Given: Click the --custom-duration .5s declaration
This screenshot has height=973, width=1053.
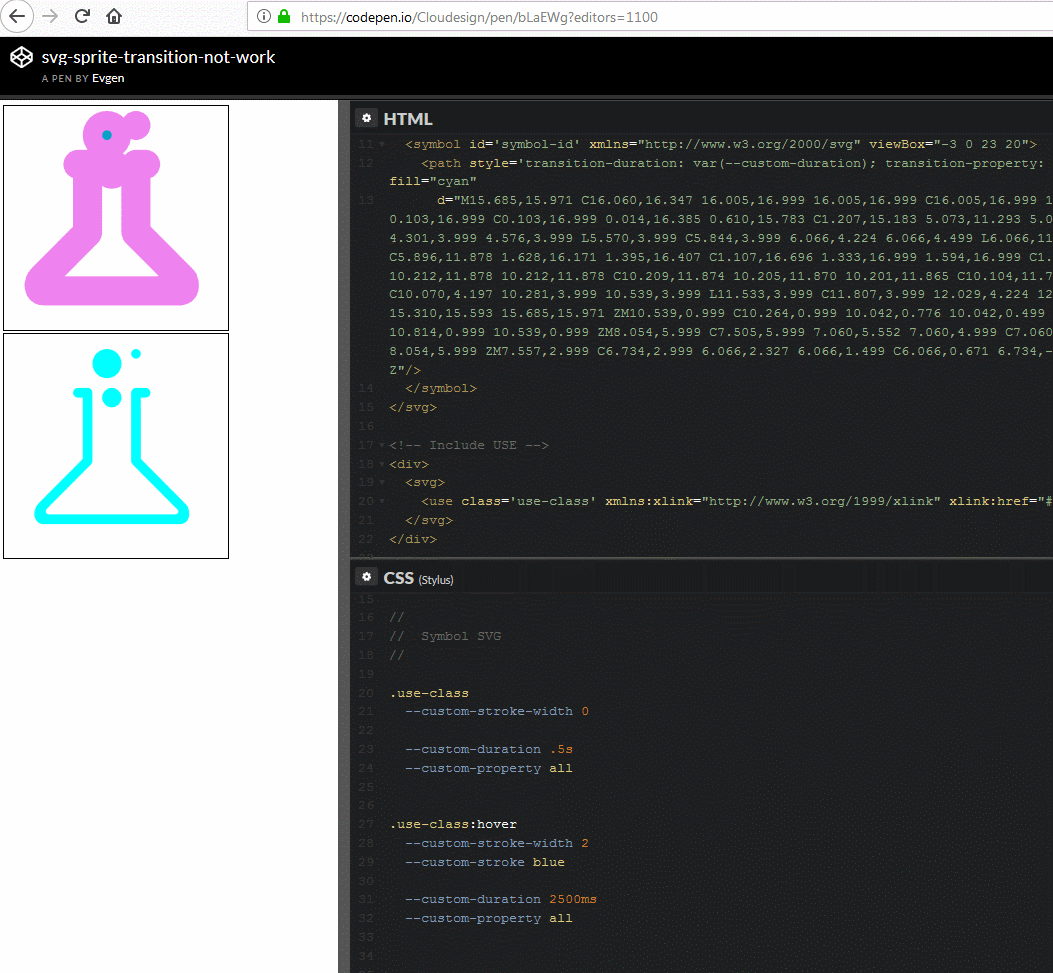Looking at the screenshot, I should click(x=489, y=749).
